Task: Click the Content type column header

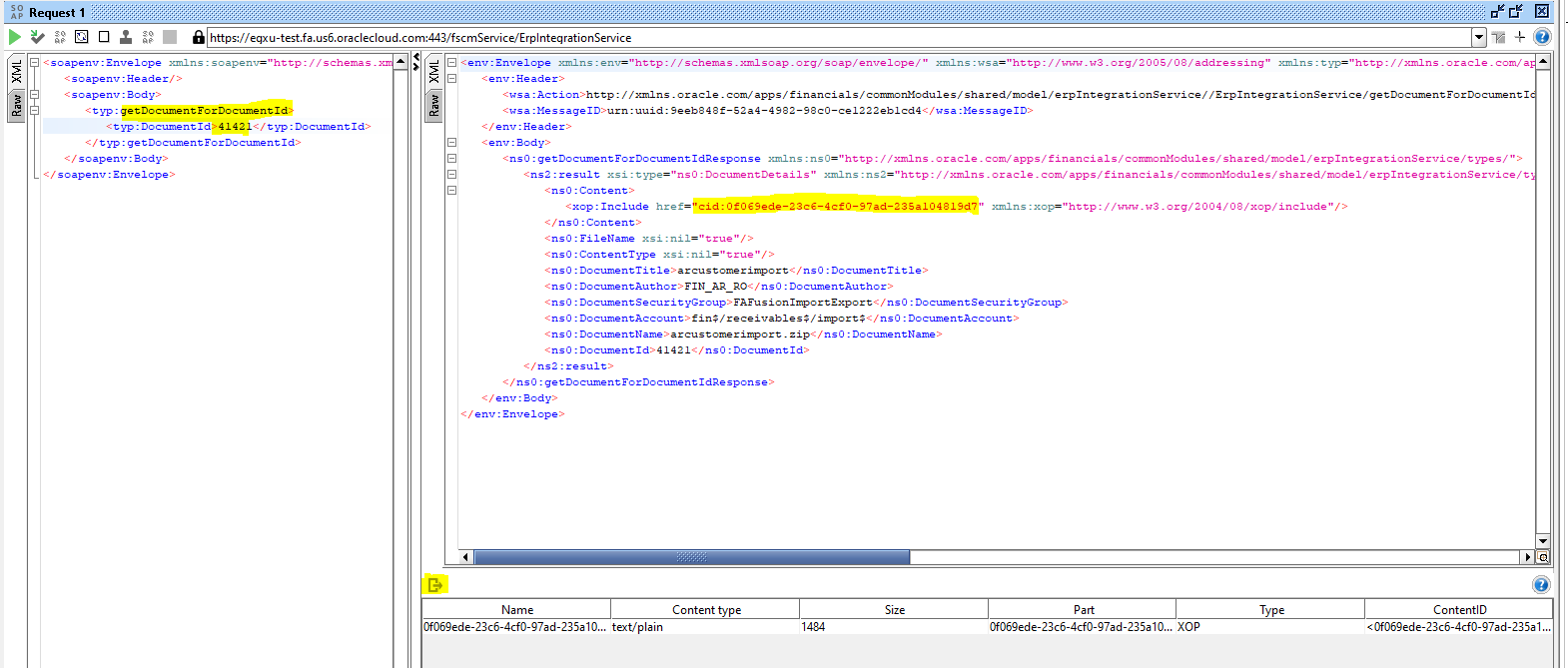Action: tap(706, 609)
